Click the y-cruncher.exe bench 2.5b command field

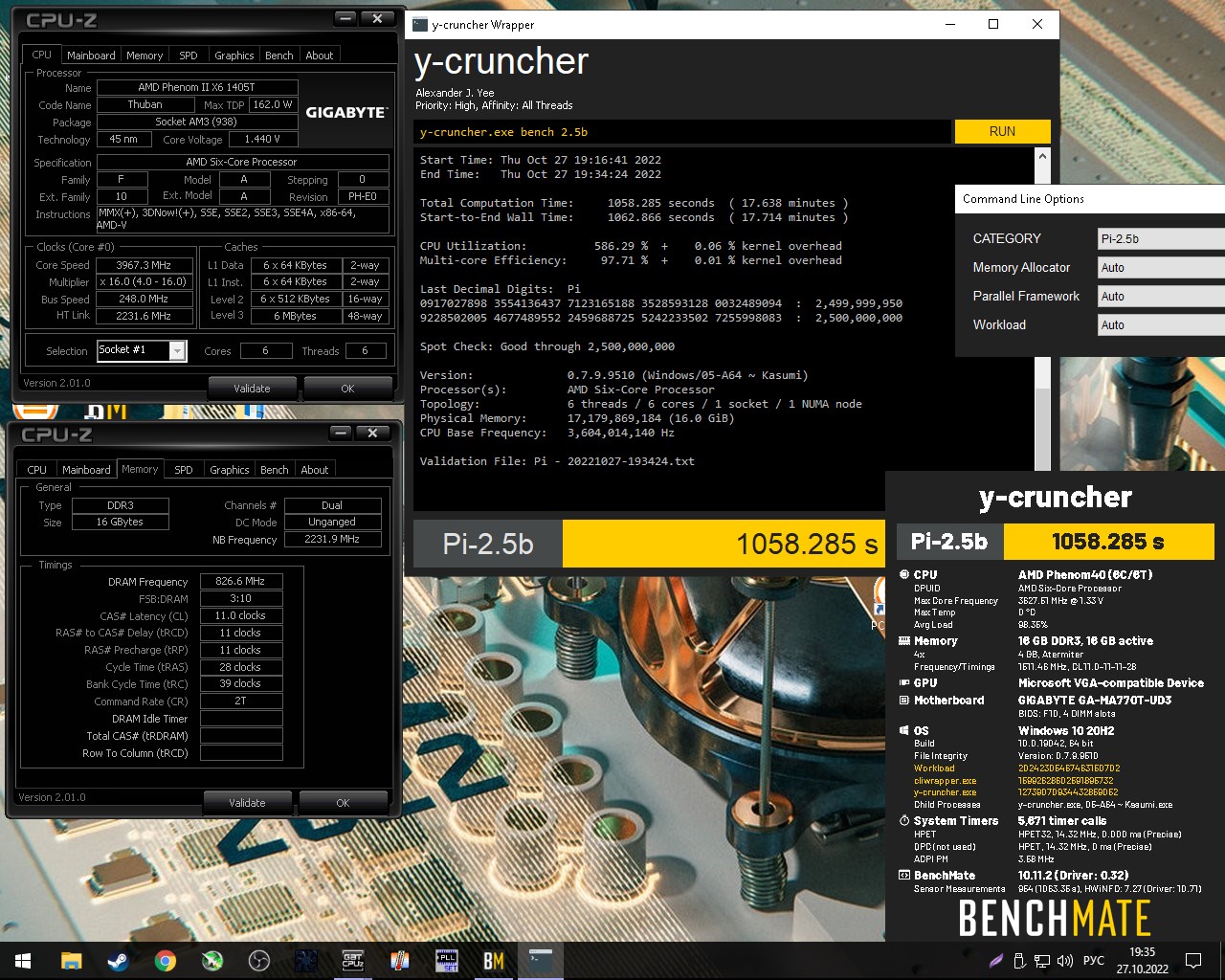[x=682, y=132]
